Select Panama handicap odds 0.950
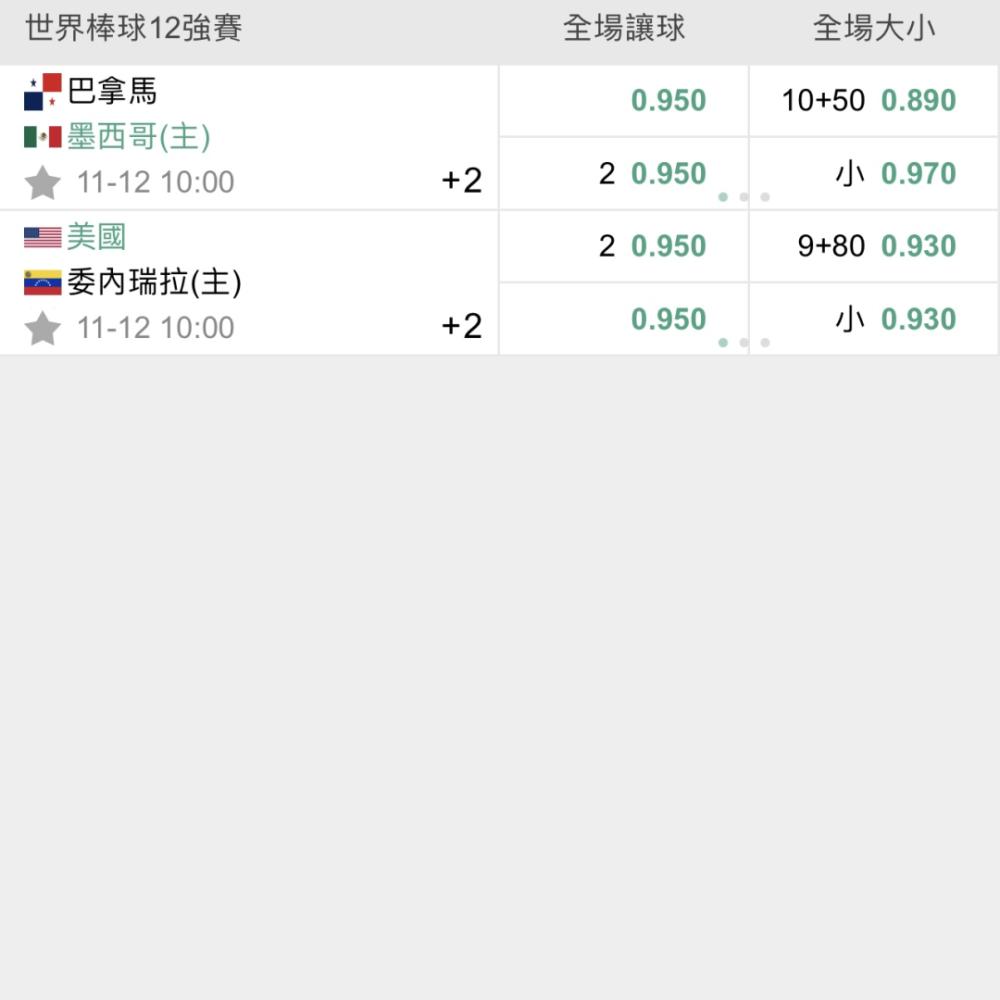 coord(623,100)
